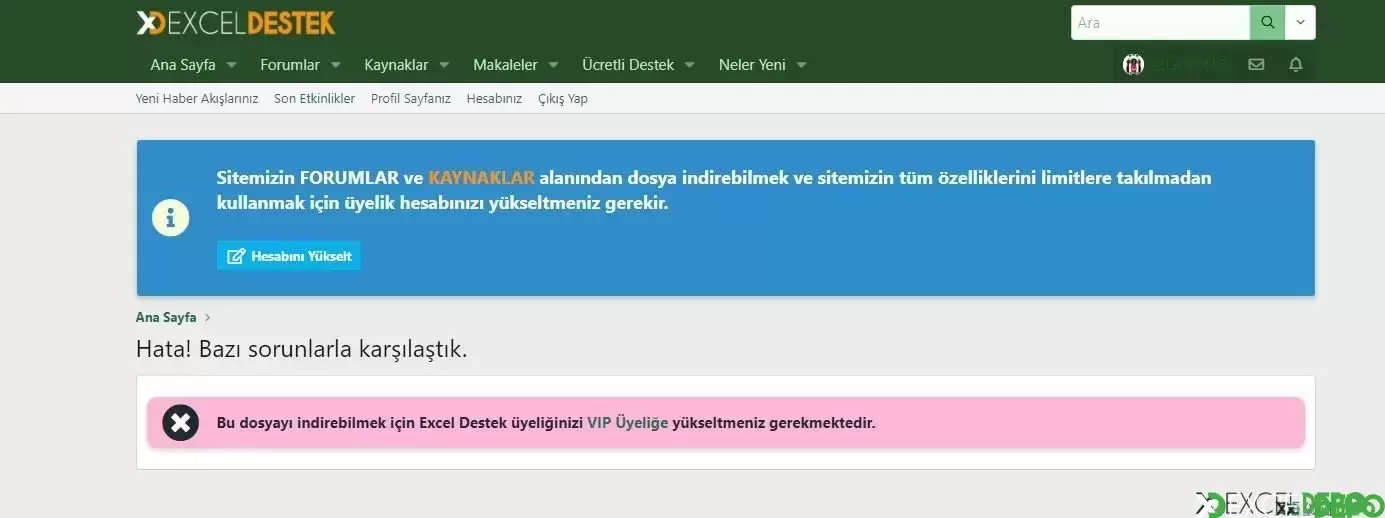Open the Makaleler menu item
Screen dimensions: 1385x518
(505, 65)
